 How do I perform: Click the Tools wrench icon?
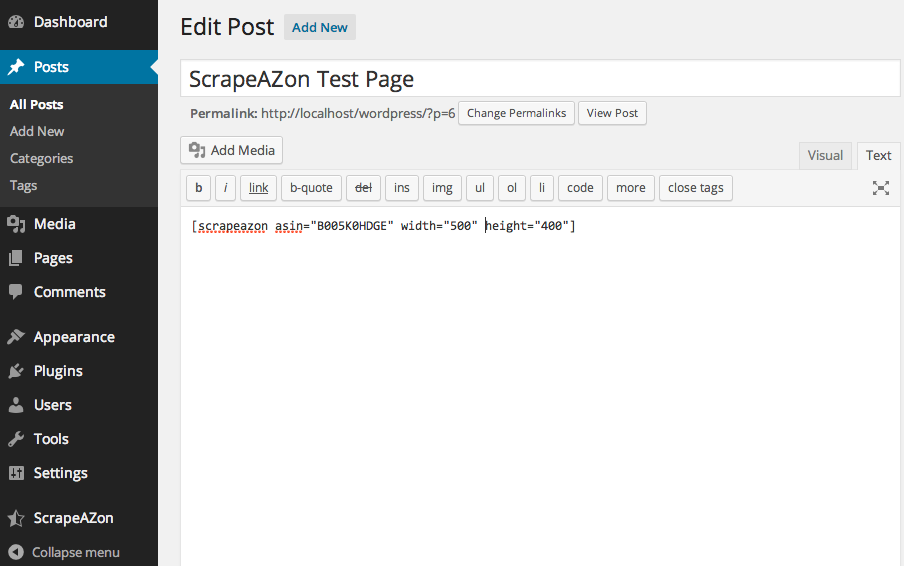pyautogui.click(x=16, y=439)
